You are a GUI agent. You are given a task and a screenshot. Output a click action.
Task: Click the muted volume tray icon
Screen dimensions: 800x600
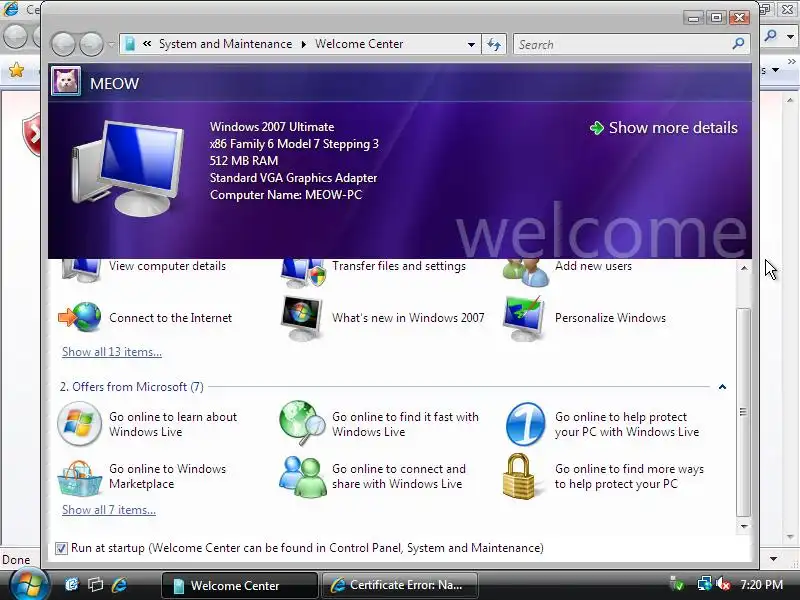(723, 584)
